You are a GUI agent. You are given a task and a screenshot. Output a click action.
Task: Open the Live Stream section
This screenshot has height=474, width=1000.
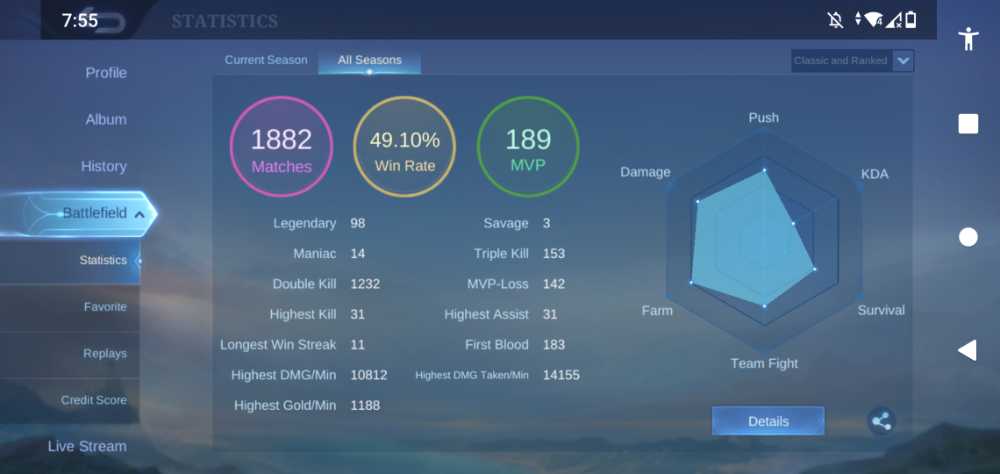point(87,447)
